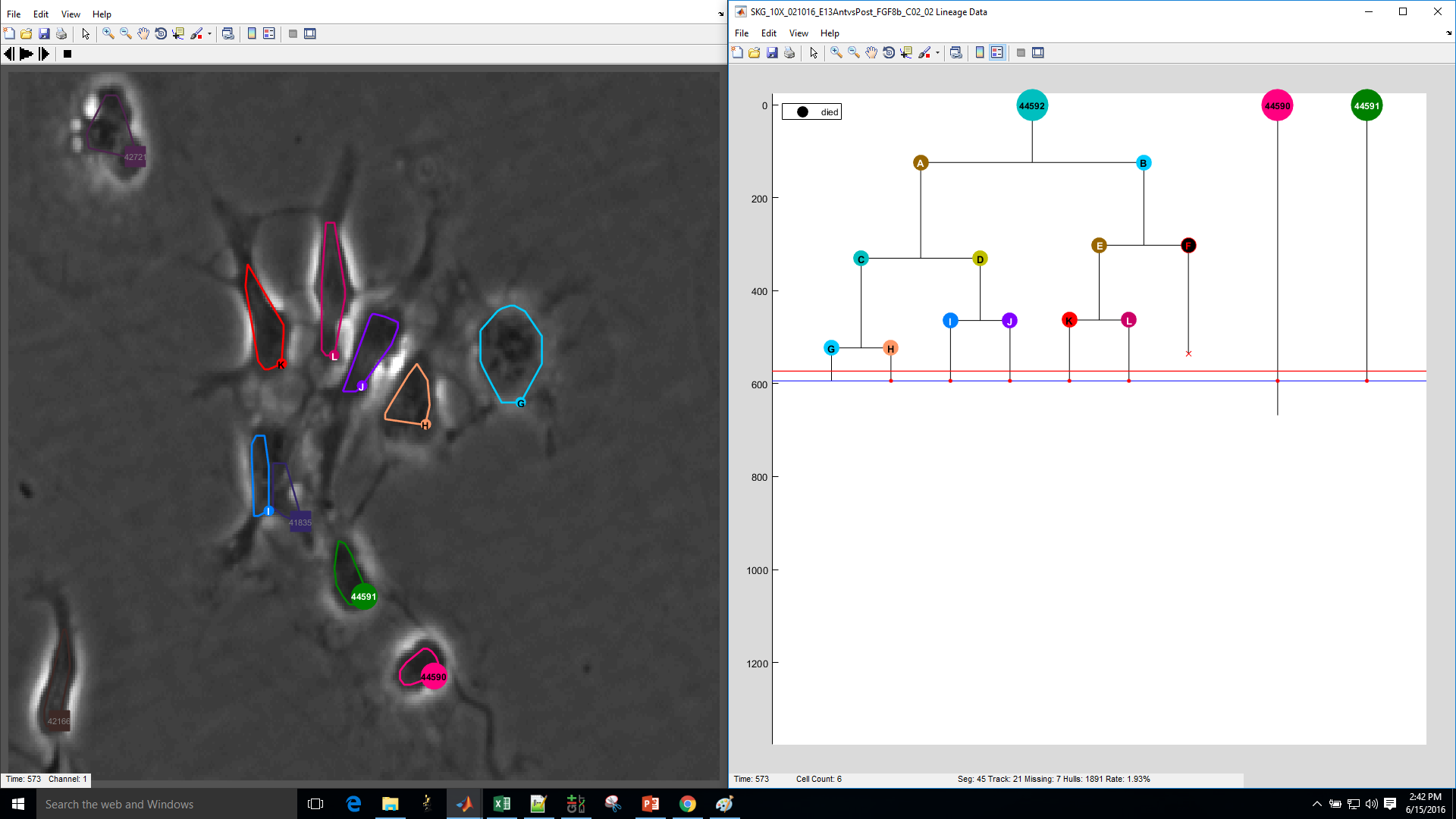Select node A in the lineage tree
The height and width of the screenshot is (819, 1456).
tap(921, 162)
